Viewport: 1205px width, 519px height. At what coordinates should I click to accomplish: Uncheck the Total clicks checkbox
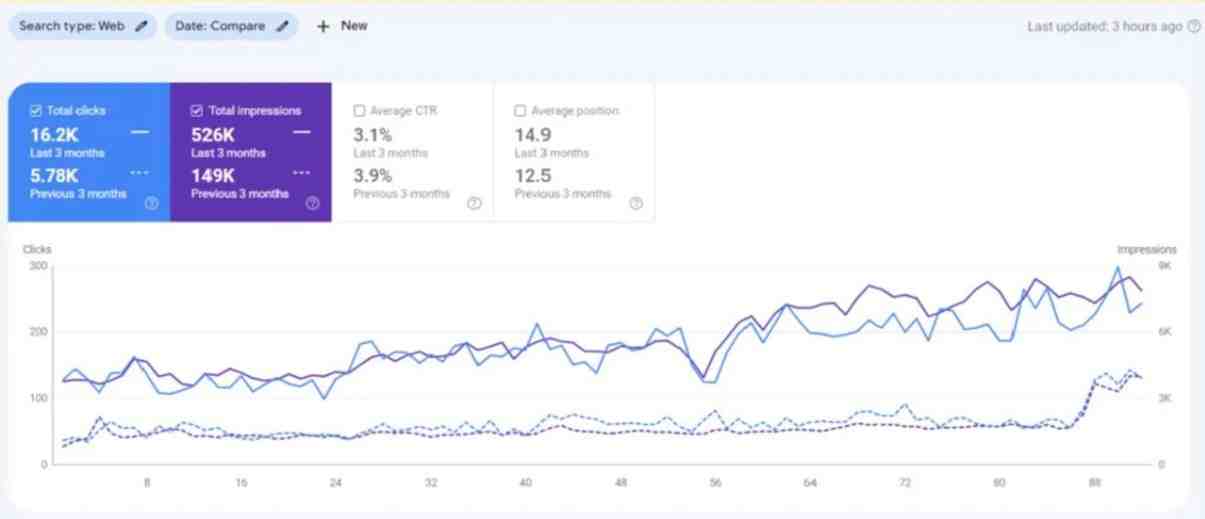[36, 111]
